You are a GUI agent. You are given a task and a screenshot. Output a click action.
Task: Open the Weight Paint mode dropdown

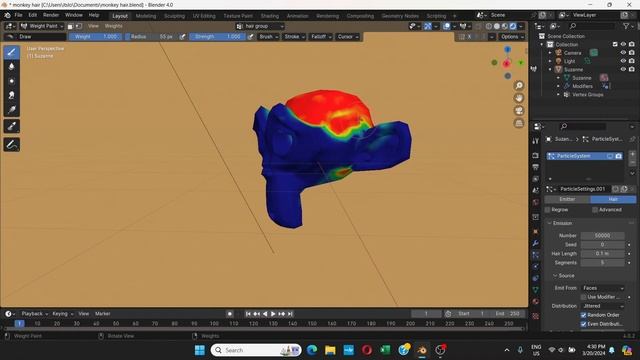point(42,26)
